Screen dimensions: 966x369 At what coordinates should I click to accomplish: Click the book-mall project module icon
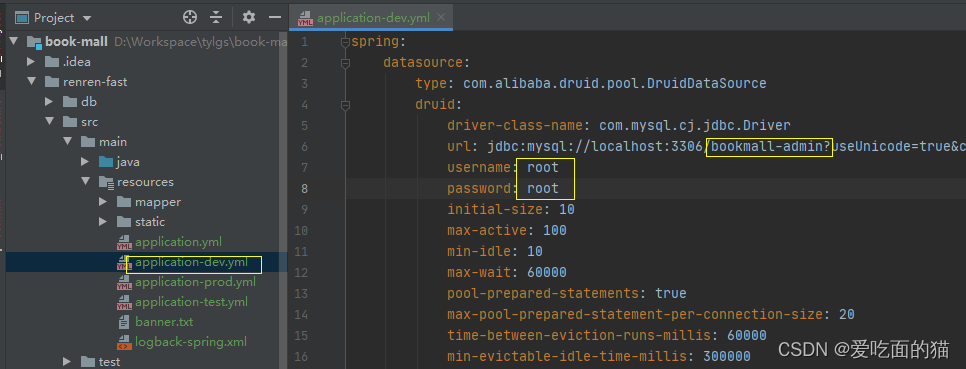coord(34,42)
